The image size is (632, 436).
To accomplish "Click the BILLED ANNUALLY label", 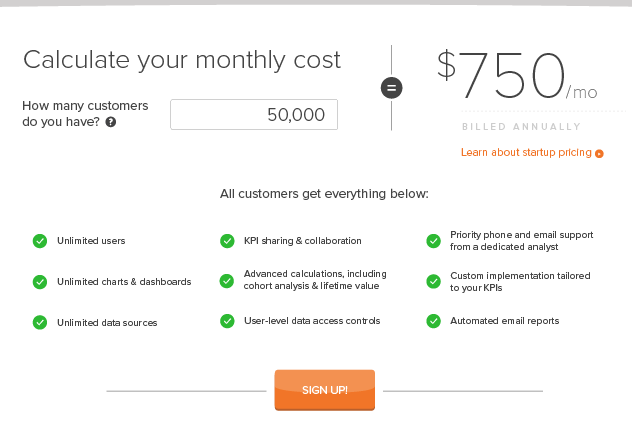I will pos(521,127).
